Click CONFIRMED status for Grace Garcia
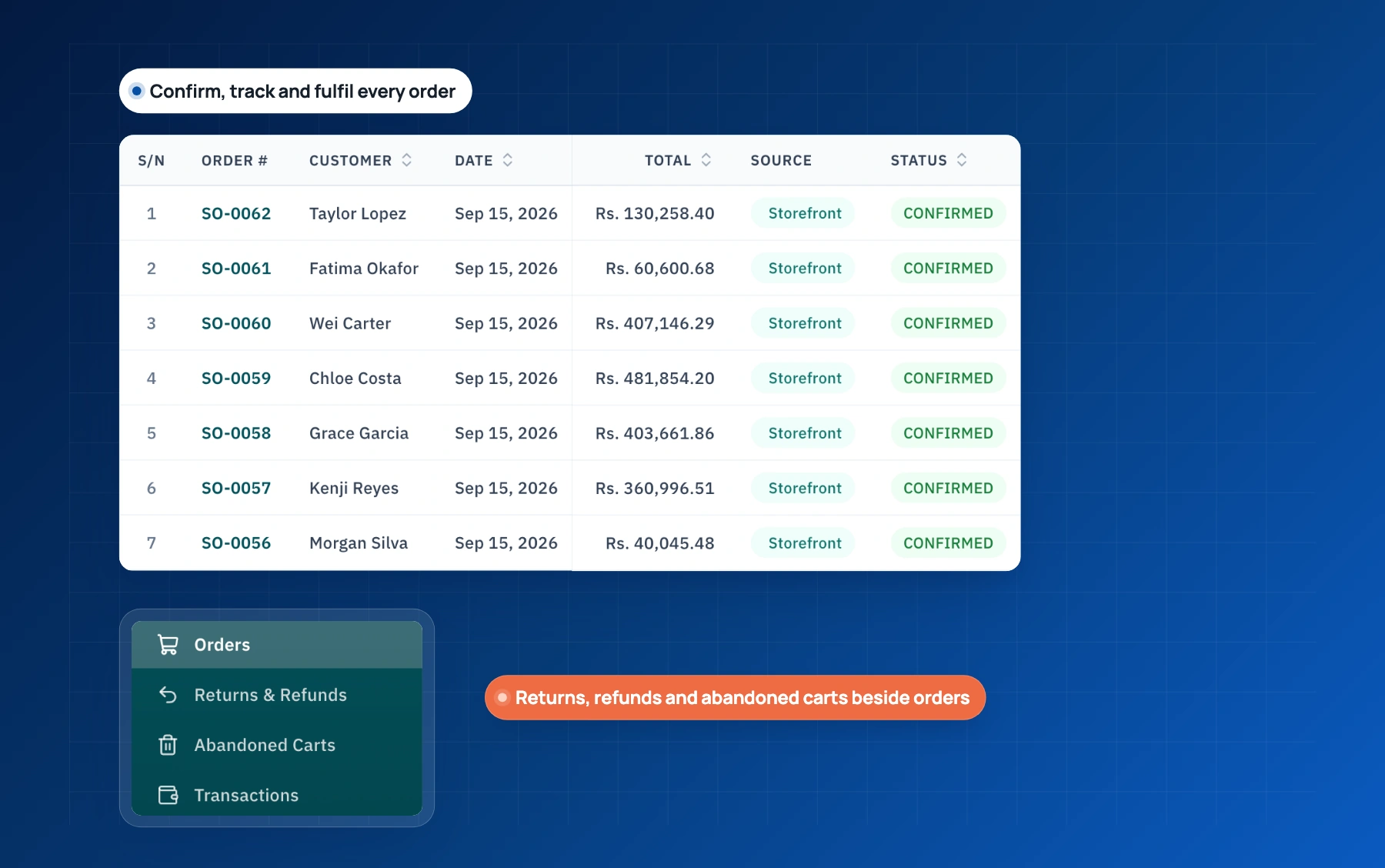The image size is (1385, 868). coord(948,433)
